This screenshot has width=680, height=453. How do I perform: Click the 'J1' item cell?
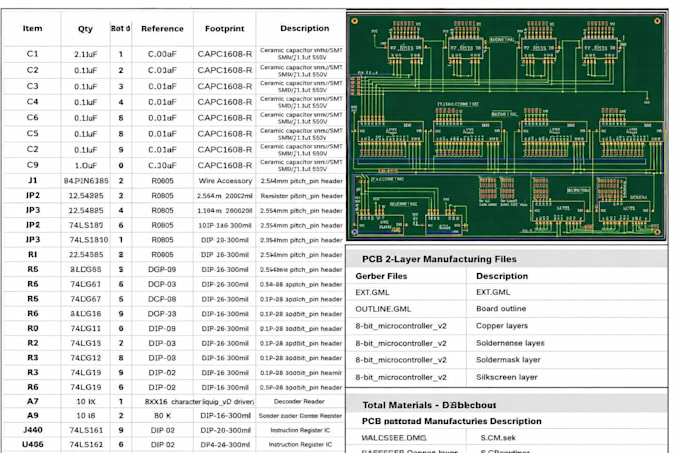pos(33,180)
